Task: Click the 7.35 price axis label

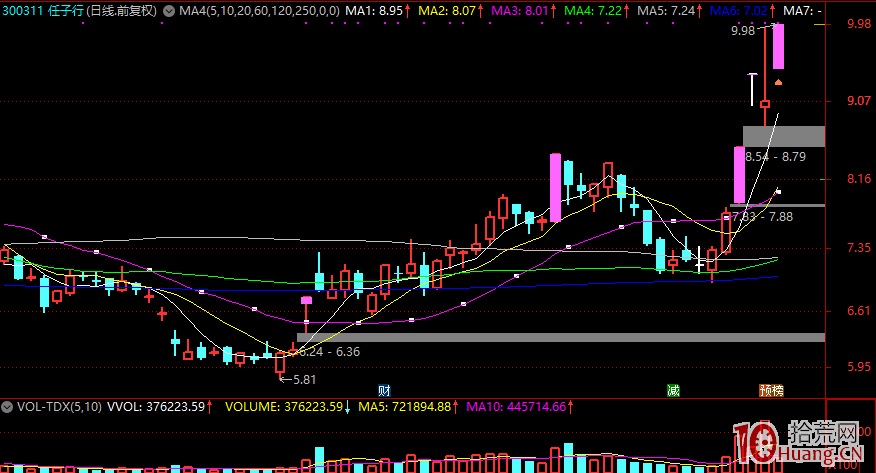Action: [859, 247]
